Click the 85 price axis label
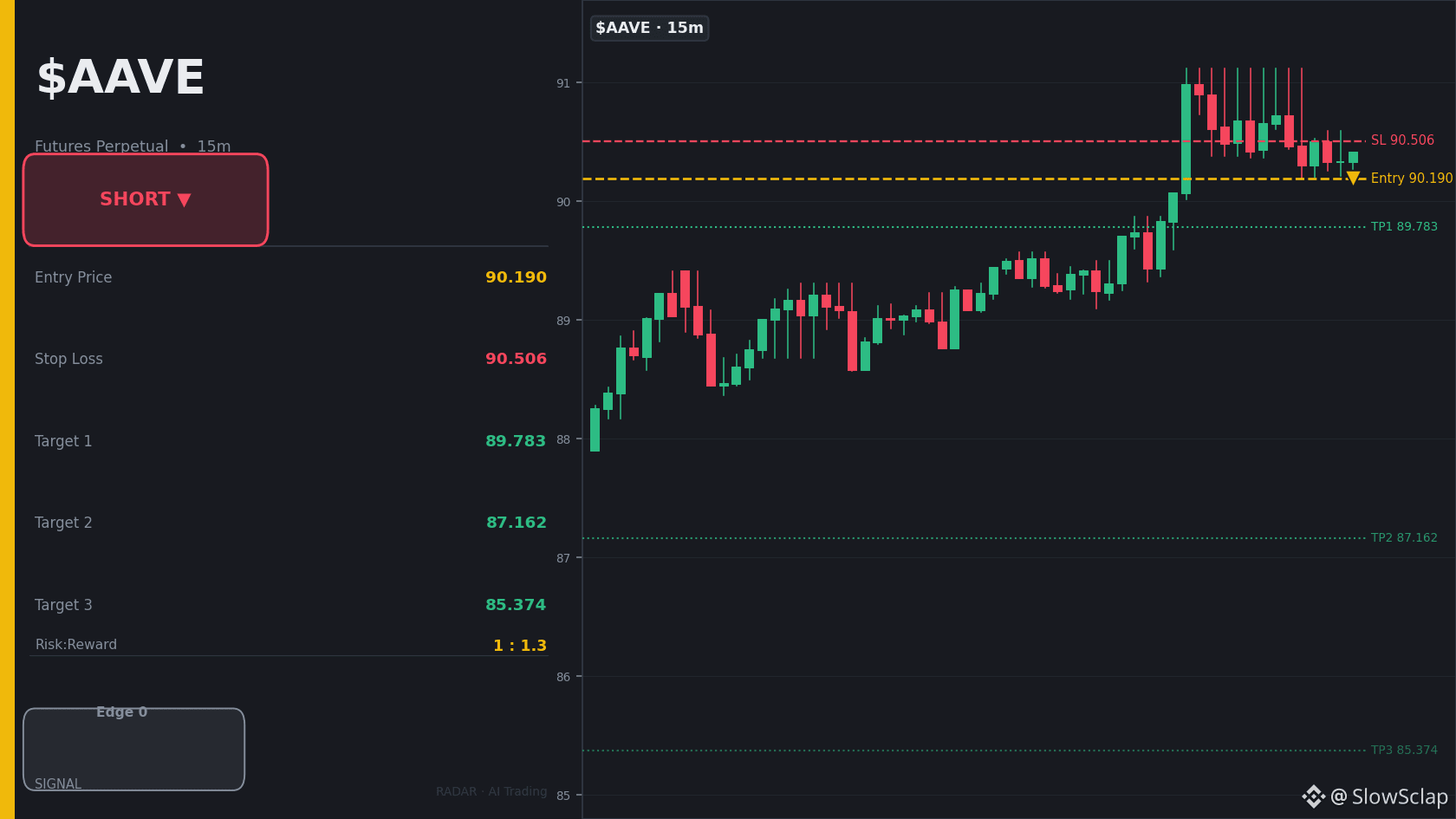 coord(563,796)
